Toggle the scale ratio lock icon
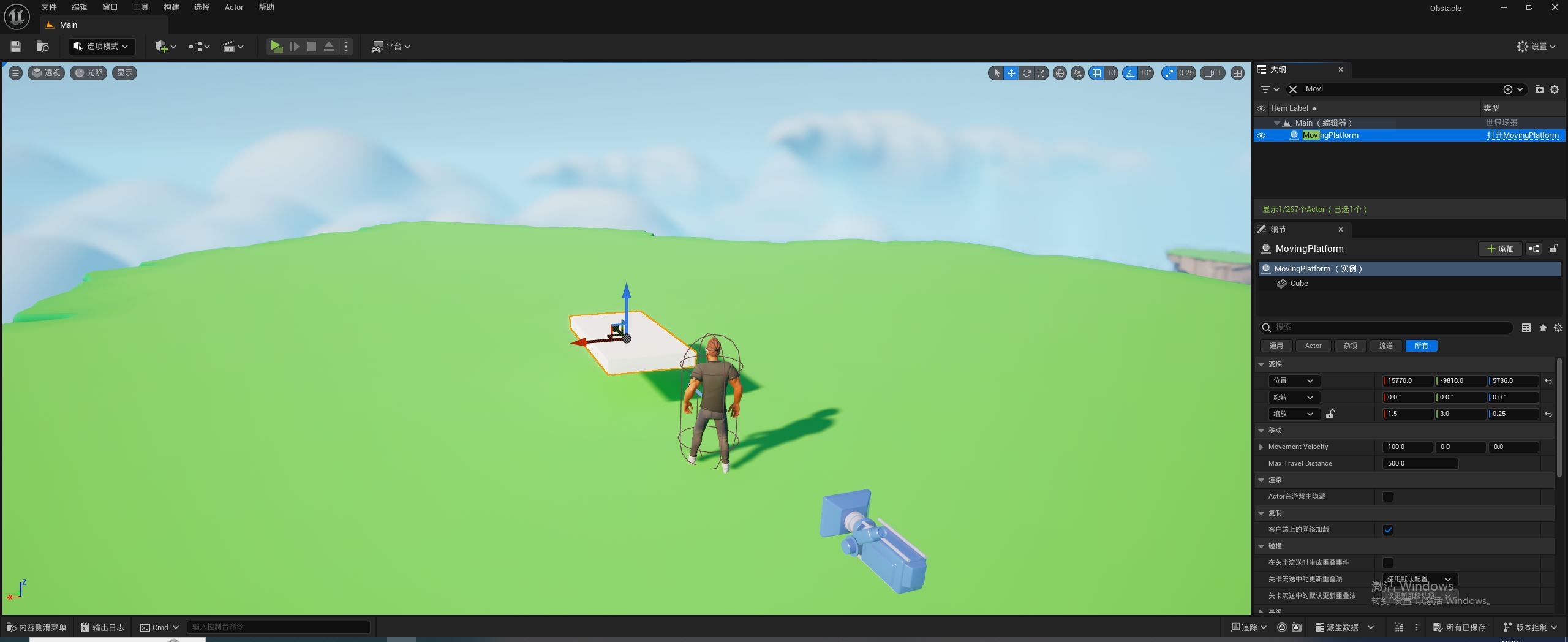The height and width of the screenshot is (642, 1568). tap(1330, 414)
